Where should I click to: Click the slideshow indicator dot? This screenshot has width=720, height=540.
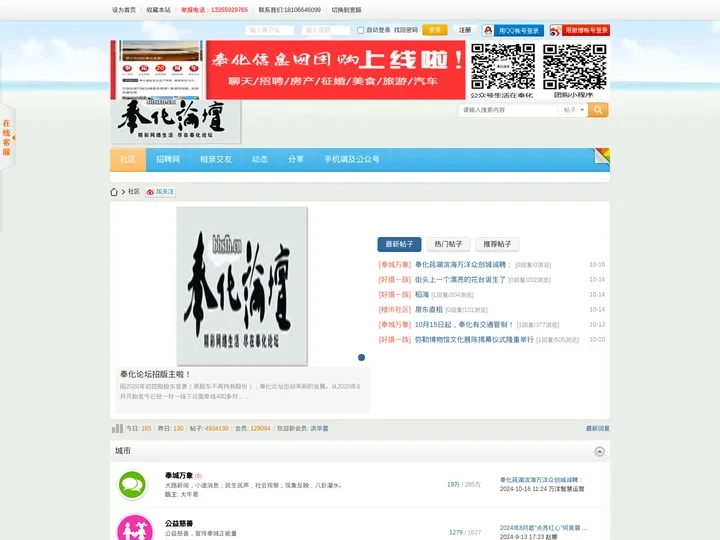pyautogui.click(x=361, y=357)
